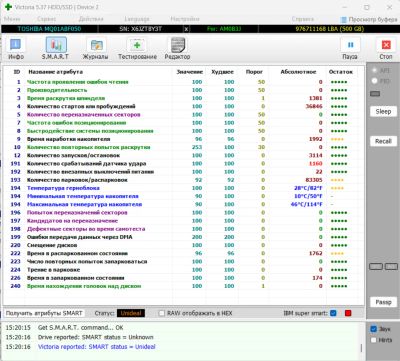Viewport: 400px width, 361px height.
Task: Click the Просмотр буфера buffer view icon
Action: (343, 20)
